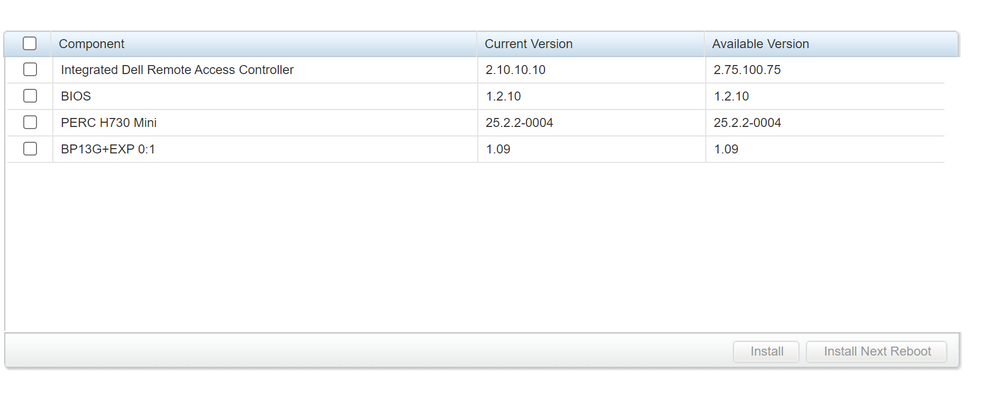The image size is (999, 403).
Task: Click the Install button
Action: pyautogui.click(x=766, y=351)
